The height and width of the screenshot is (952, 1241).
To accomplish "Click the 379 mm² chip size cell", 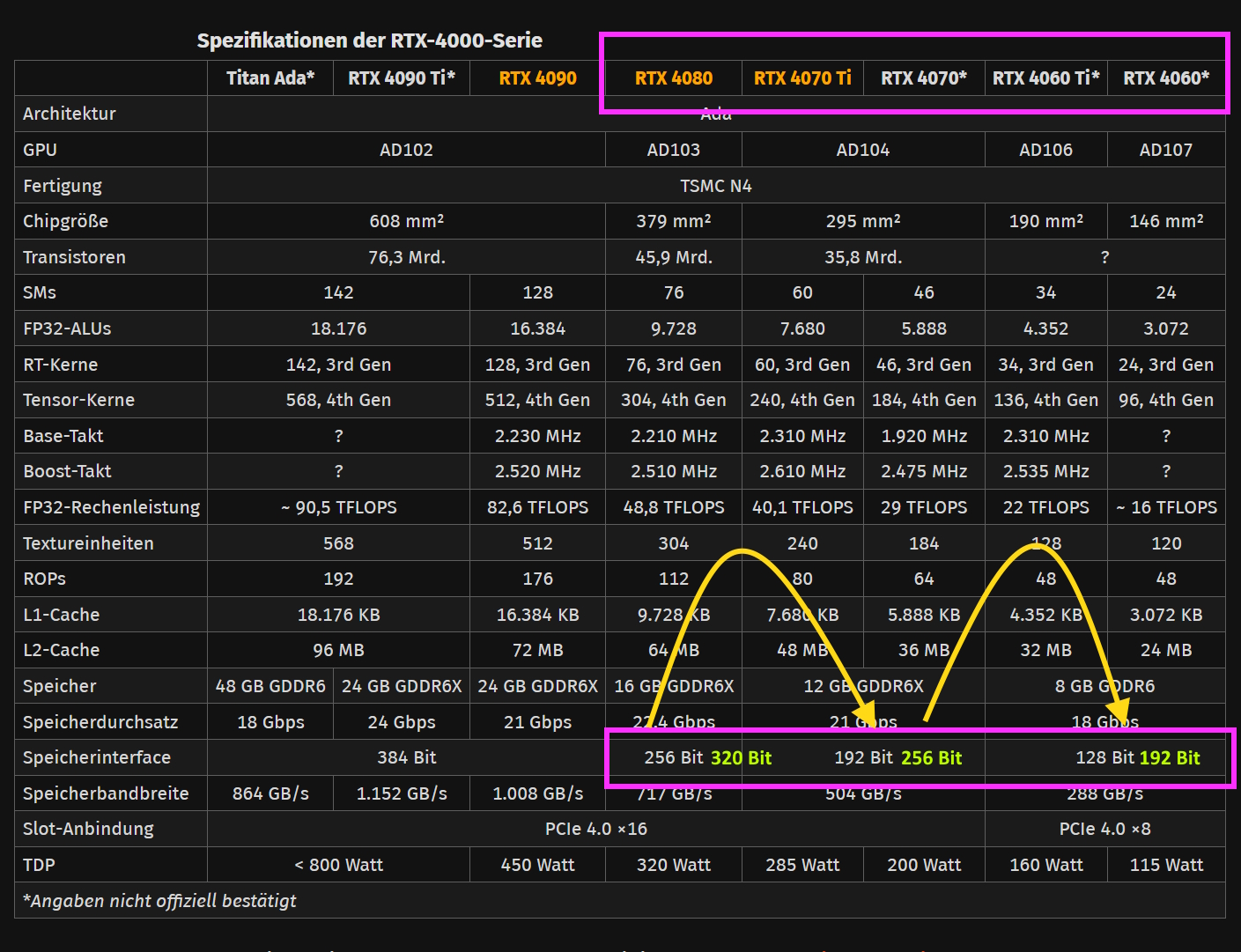I will [674, 221].
